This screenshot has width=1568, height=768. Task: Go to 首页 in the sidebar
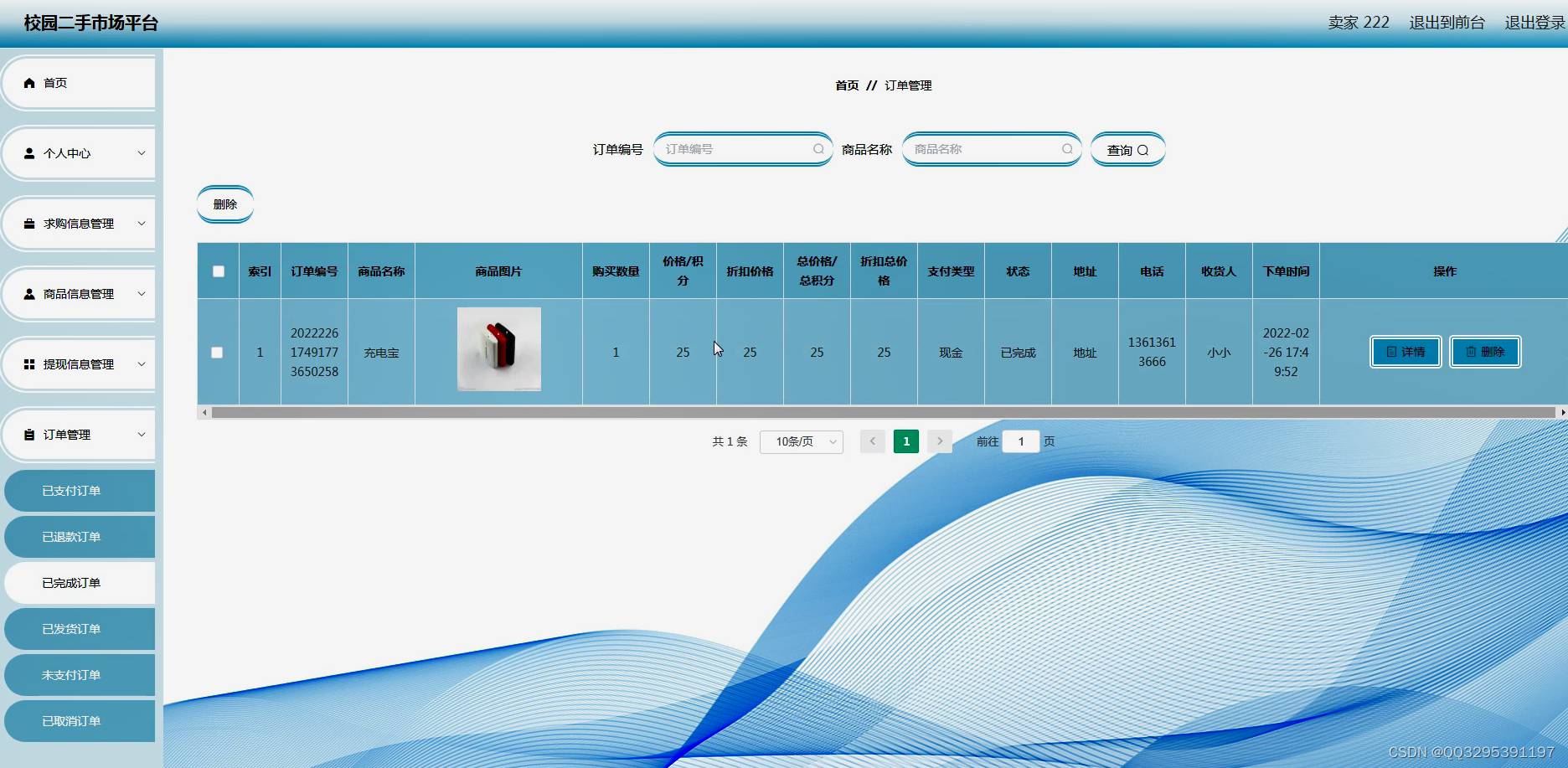79,83
